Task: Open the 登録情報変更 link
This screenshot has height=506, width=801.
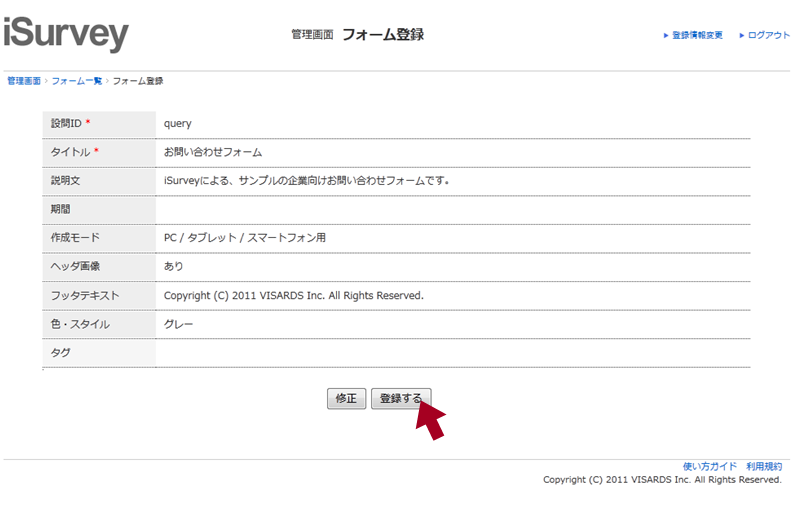Action: tap(697, 35)
